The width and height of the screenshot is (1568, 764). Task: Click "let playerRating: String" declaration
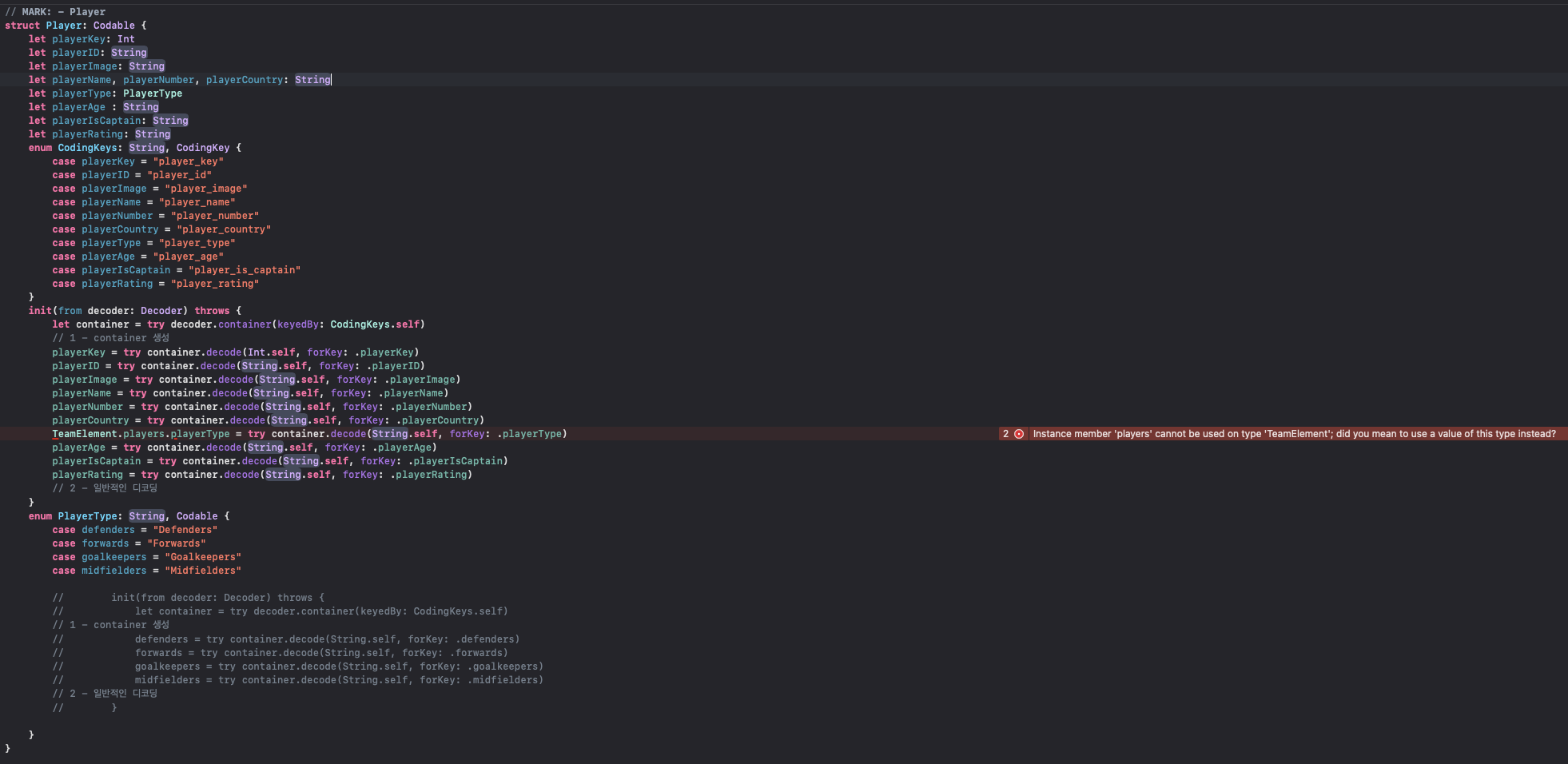coord(100,134)
